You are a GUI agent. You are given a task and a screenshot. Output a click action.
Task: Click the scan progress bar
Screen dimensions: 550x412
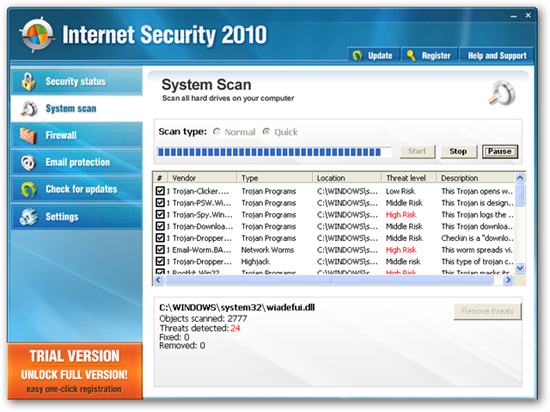tap(274, 152)
